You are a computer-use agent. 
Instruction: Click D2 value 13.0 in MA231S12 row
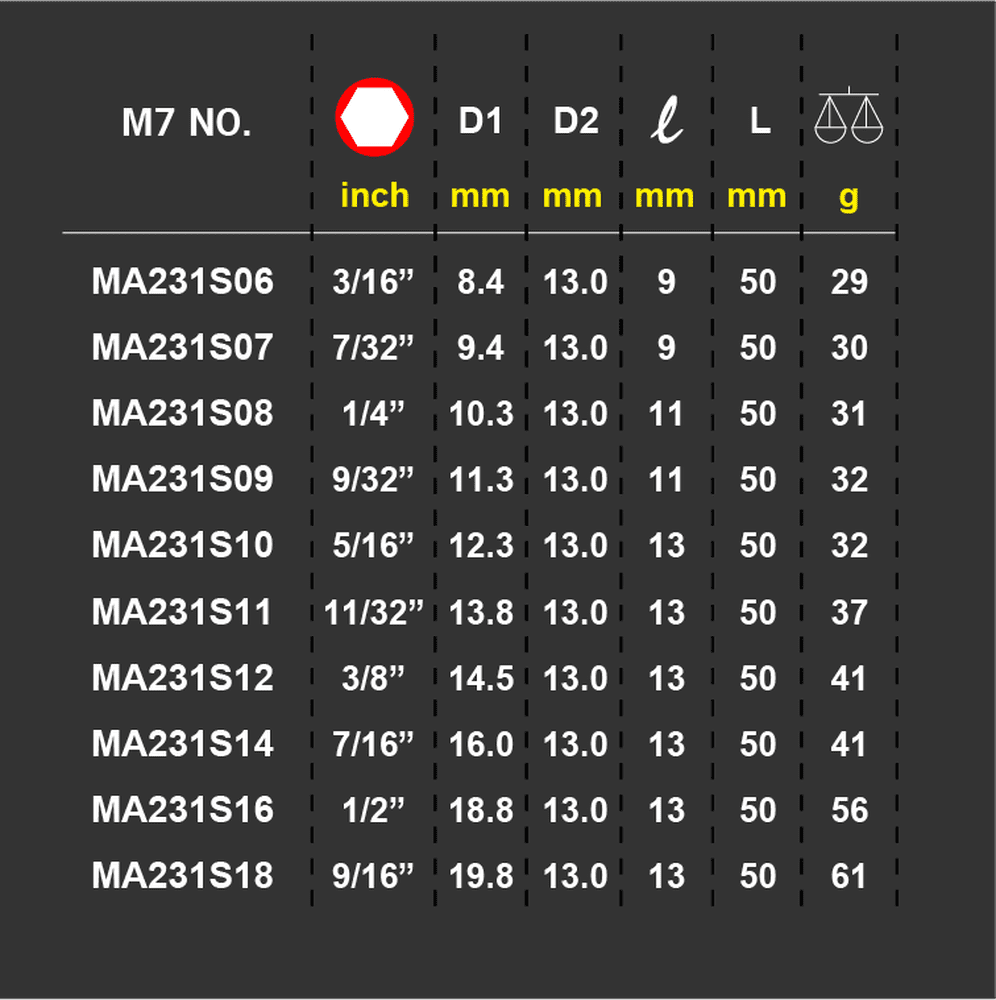[x=575, y=678]
